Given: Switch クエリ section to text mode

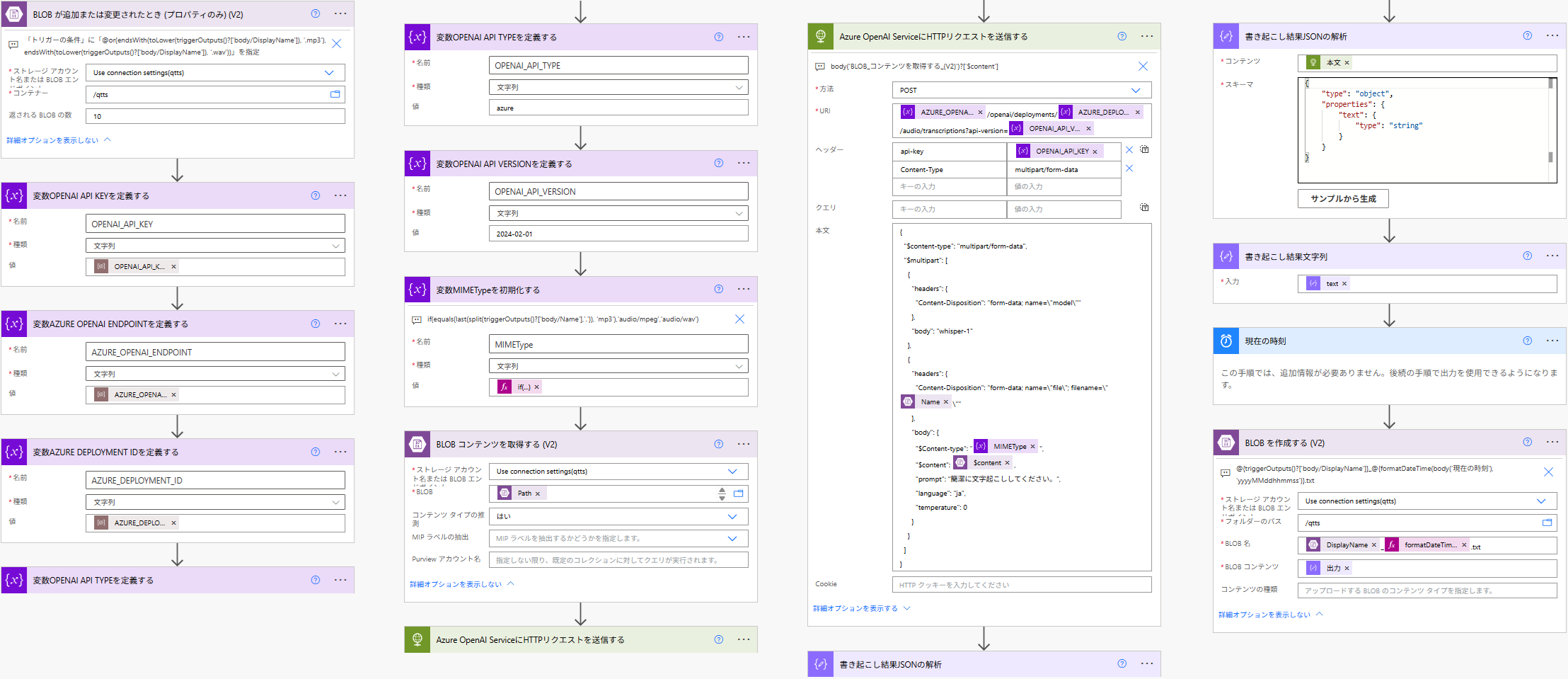Looking at the screenshot, I should coord(1144,207).
